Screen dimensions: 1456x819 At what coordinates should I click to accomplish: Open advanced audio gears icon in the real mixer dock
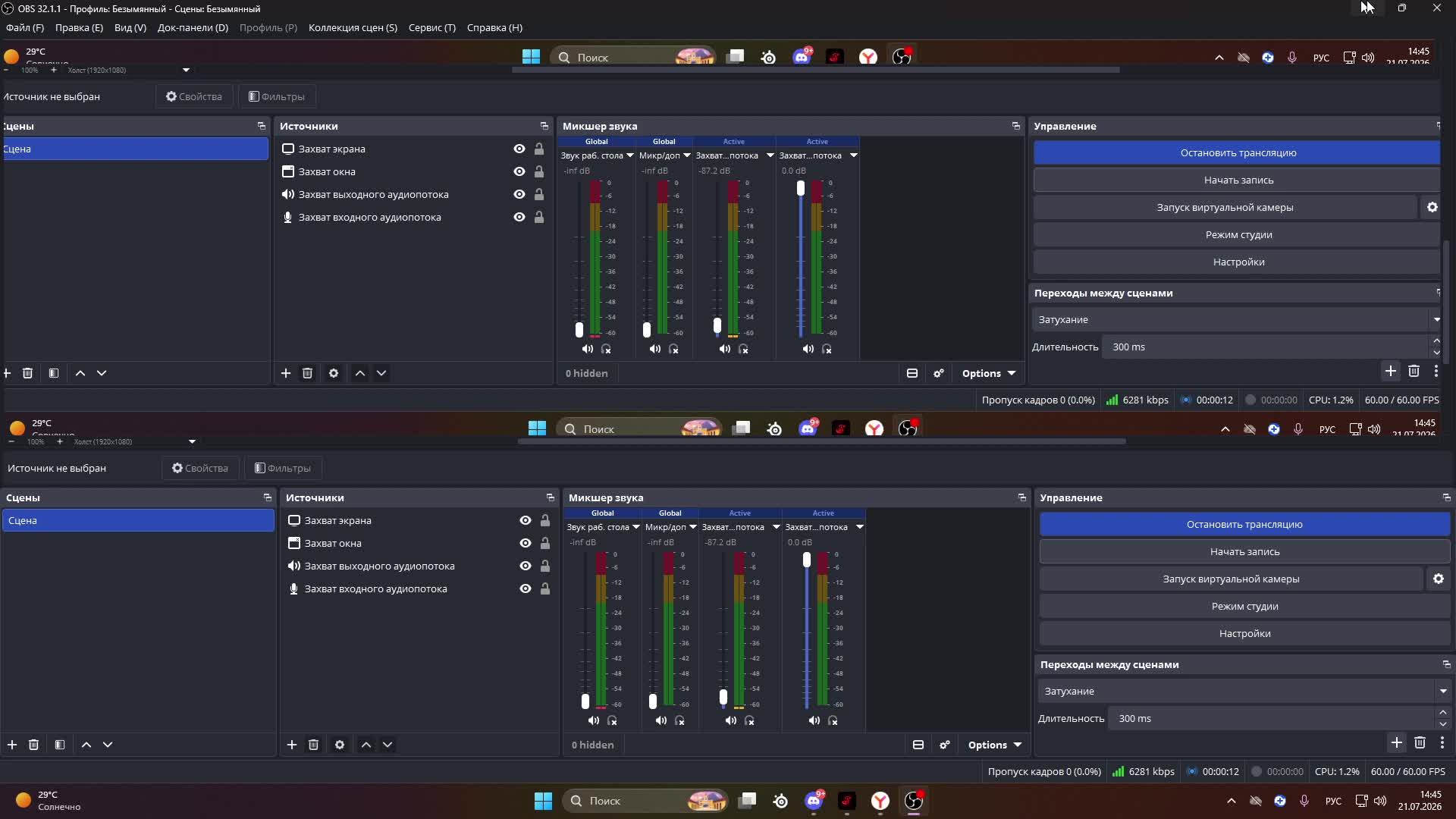[x=945, y=745]
